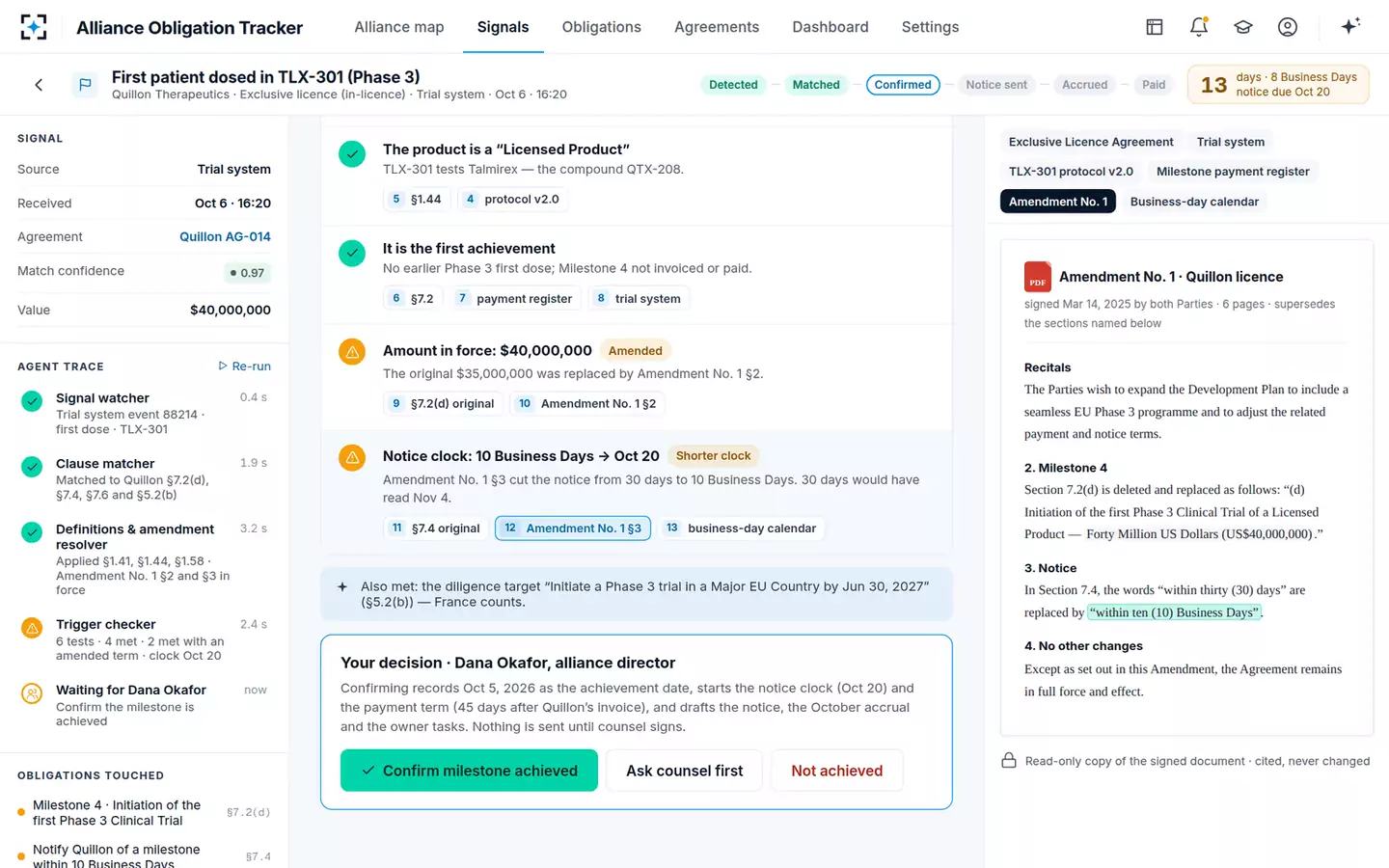Go to the Dashboard tab
1389x868 pixels.
(x=831, y=27)
